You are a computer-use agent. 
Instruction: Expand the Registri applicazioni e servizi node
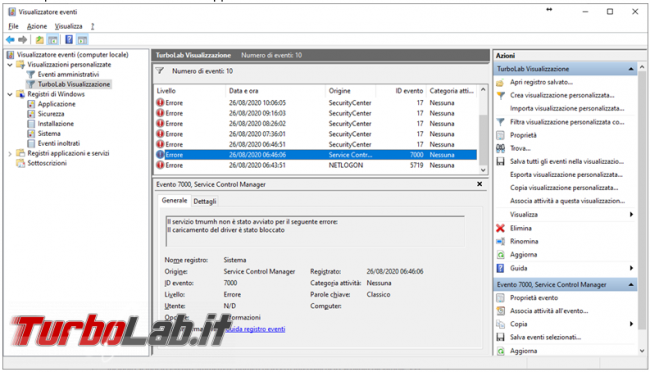pyautogui.click(x=10, y=153)
